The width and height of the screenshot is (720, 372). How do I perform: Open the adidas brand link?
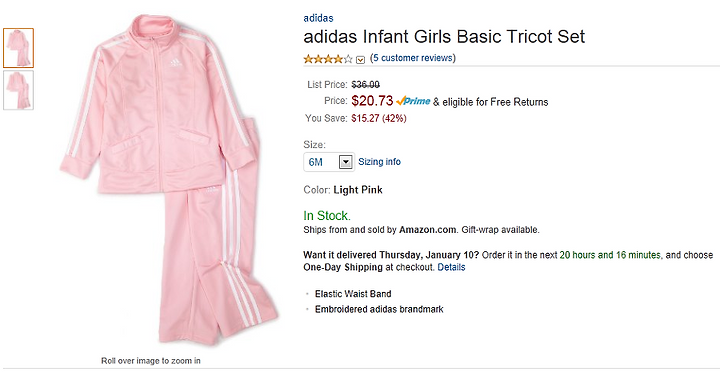pos(318,18)
